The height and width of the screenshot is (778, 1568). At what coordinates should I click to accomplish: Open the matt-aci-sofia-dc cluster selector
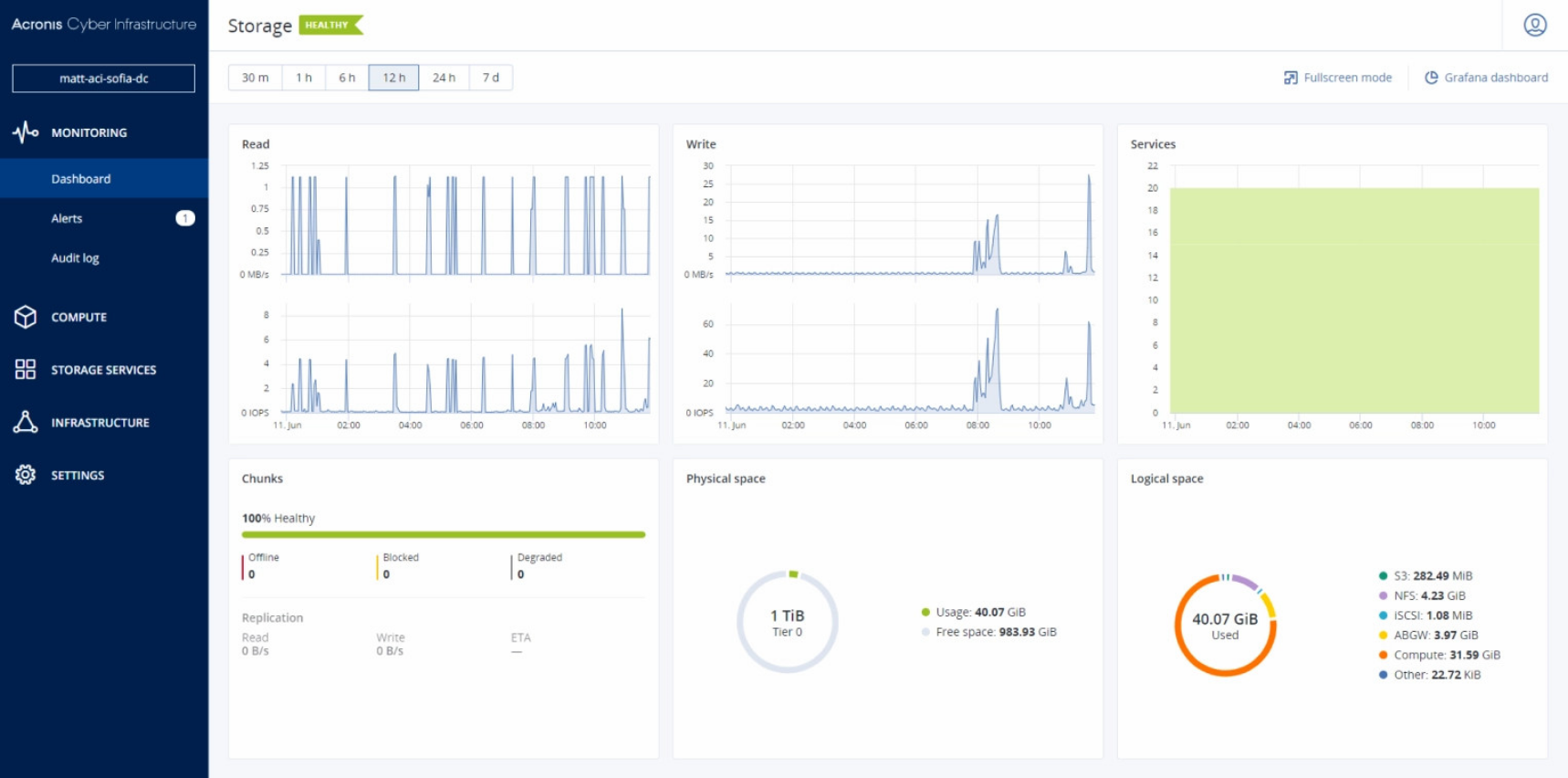coord(103,79)
